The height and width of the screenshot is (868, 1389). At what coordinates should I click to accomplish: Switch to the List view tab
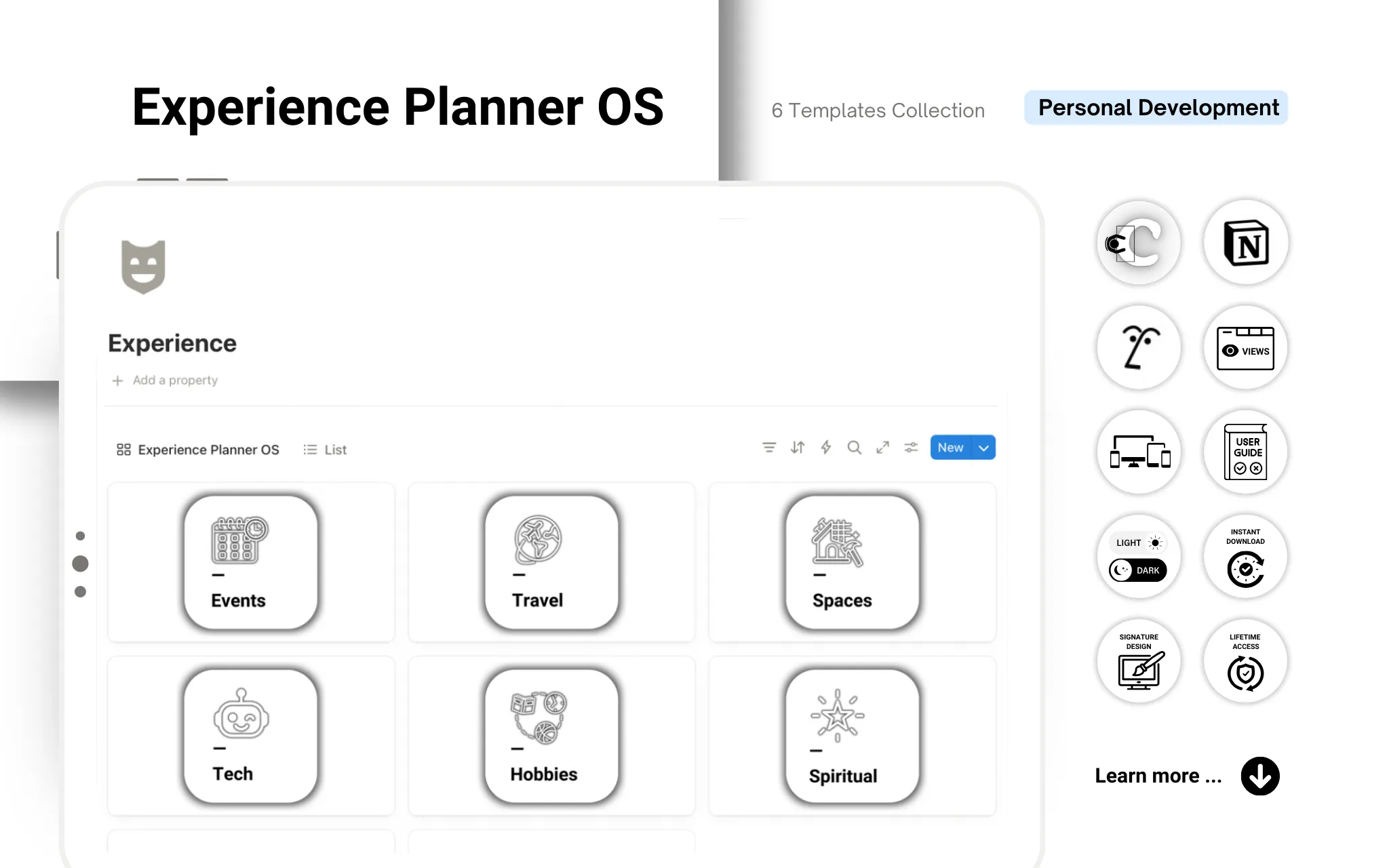pos(326,450)
